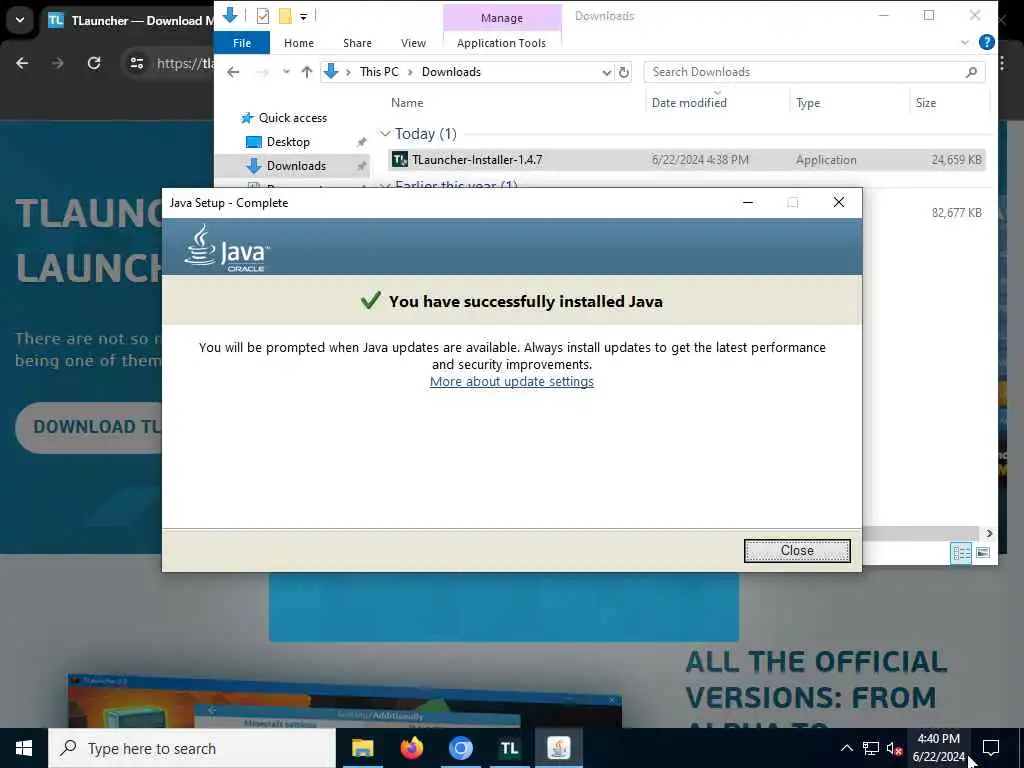Click the network status tray icon
The height and width of the screenshot is (768, 1024).
871,748
